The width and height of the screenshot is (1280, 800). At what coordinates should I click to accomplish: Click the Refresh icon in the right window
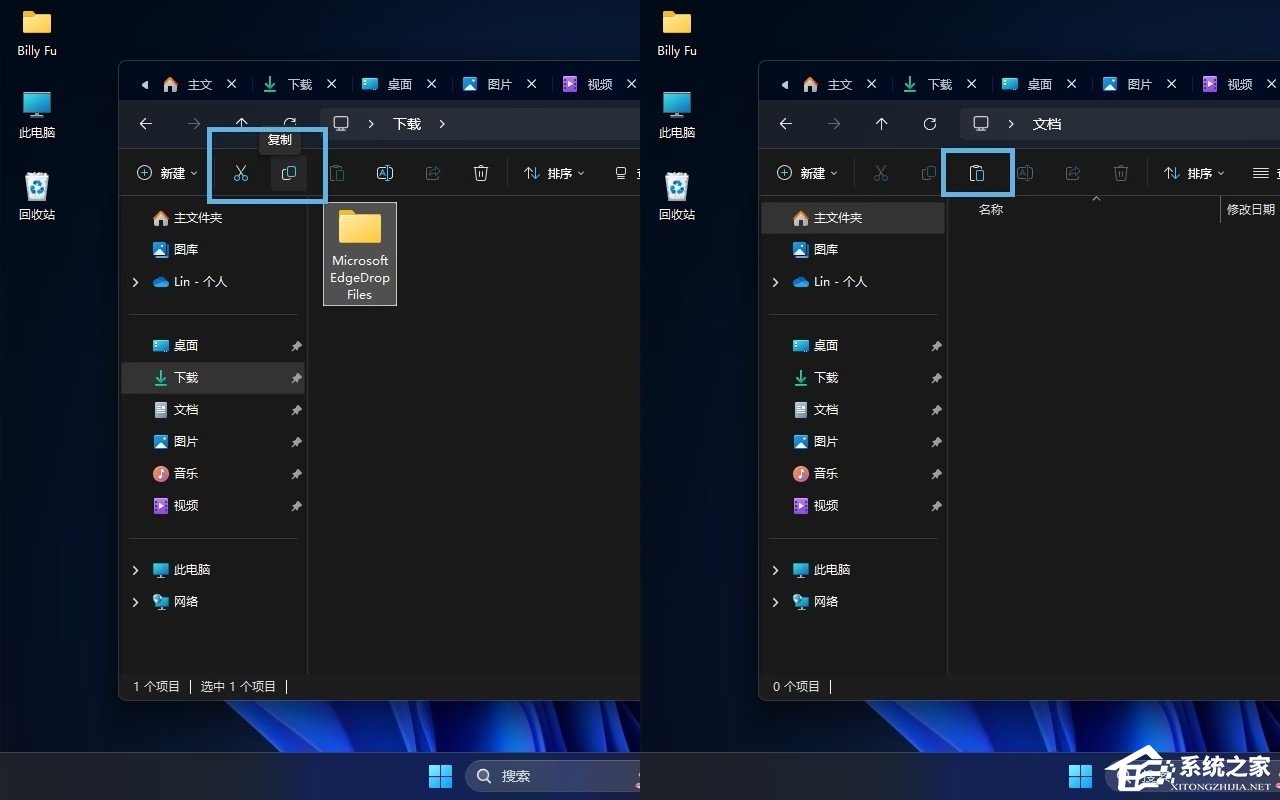[x=930, y=123]
